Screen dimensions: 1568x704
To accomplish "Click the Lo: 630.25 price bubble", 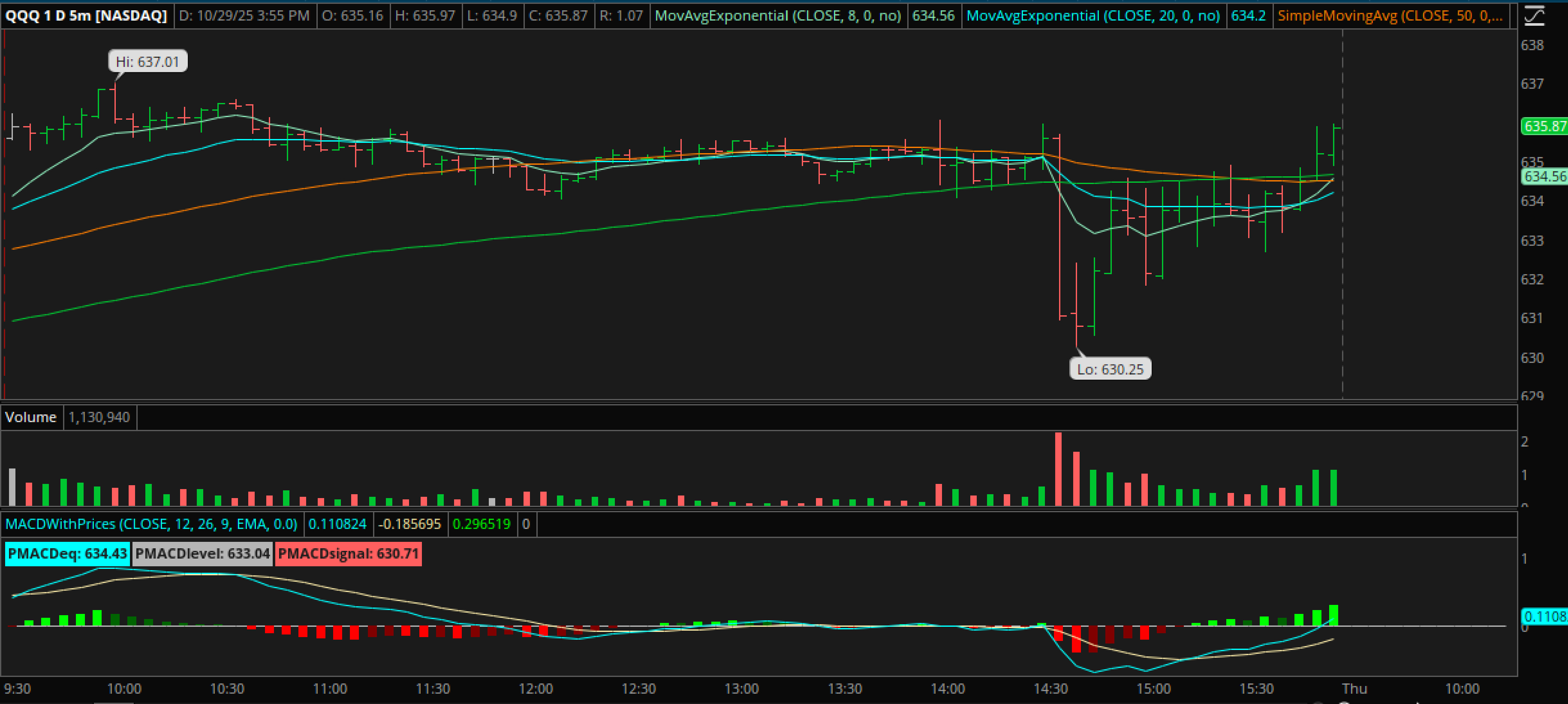I will tap(1110, 369).
